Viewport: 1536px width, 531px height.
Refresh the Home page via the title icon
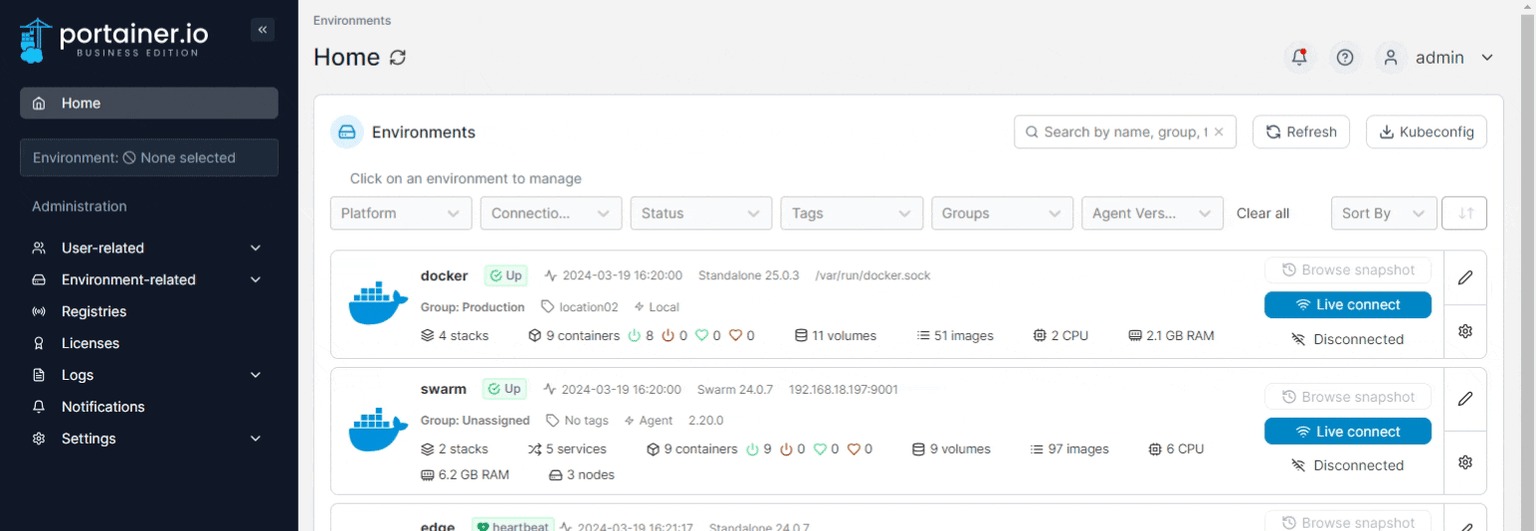(x=398, y=58)
